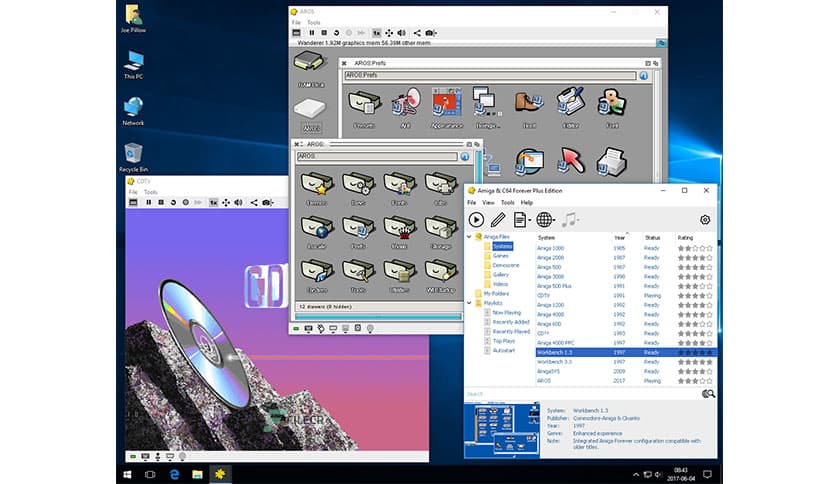836x484 pixels.
Task: Click the volume icon in CDTV window toolbar
Action: point(238,203)
